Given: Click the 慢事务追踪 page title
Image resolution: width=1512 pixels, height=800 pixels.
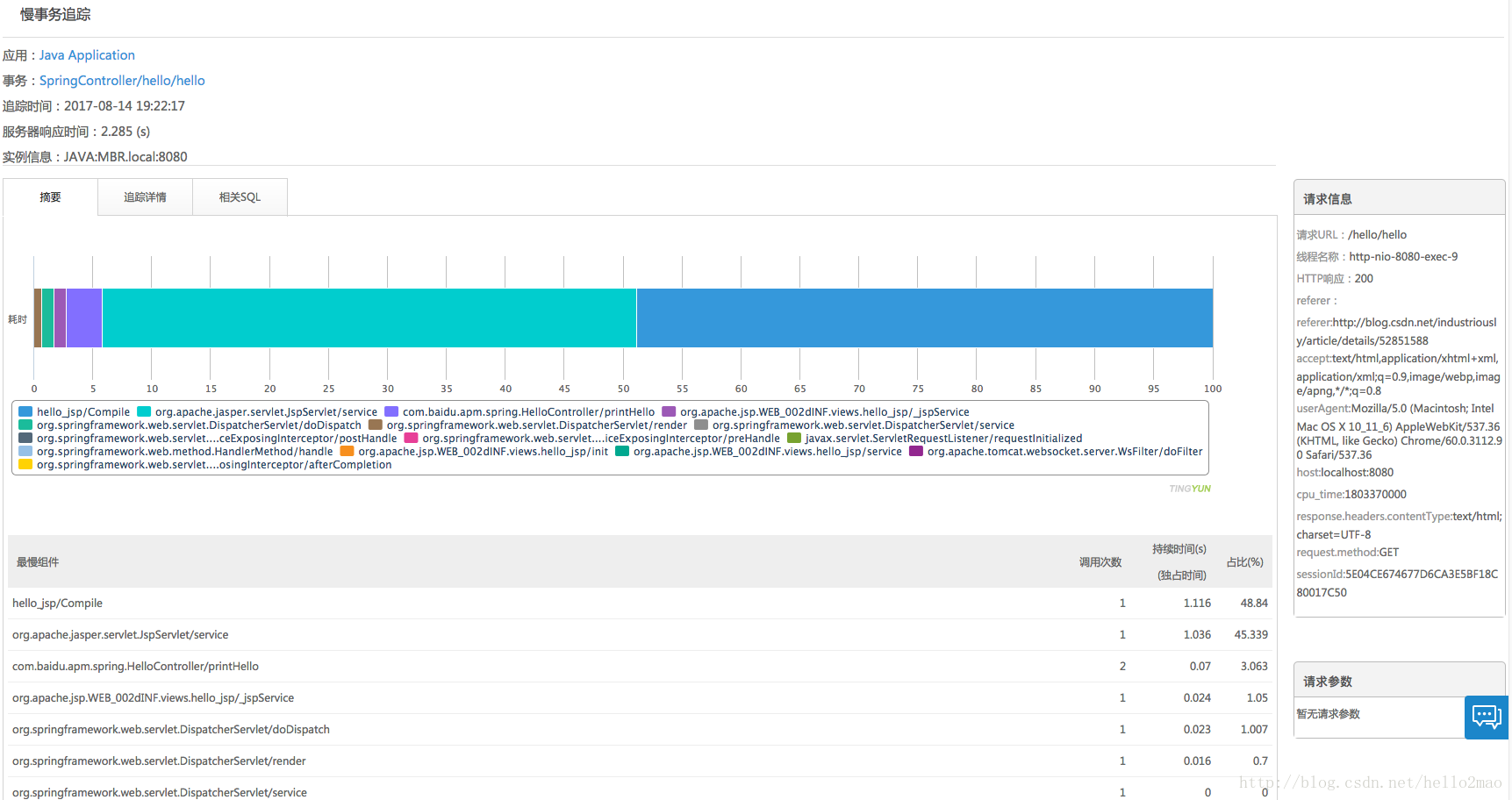Looking at the screenshot, I should tap(55, 15).
